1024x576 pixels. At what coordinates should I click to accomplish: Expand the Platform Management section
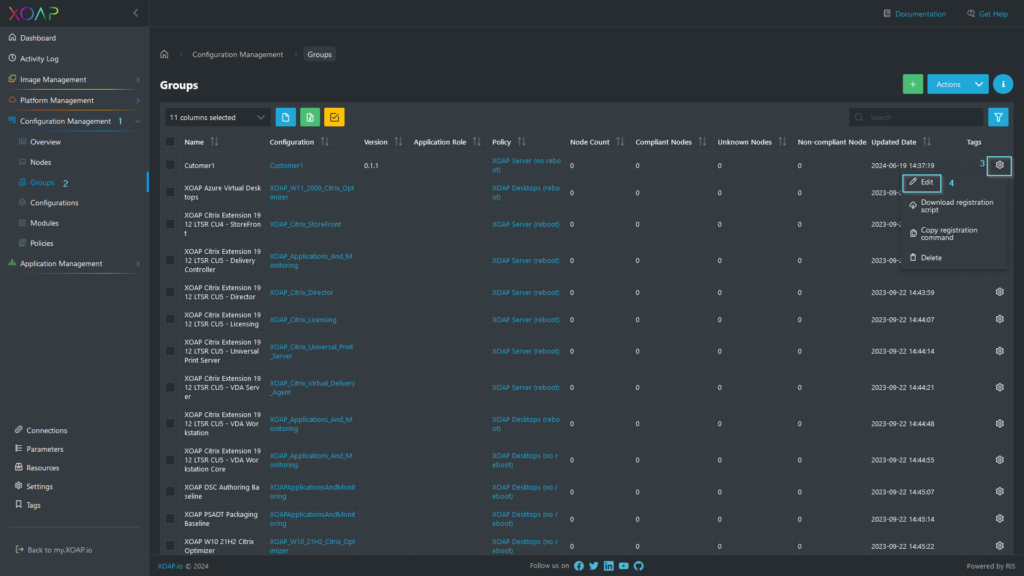74,101
